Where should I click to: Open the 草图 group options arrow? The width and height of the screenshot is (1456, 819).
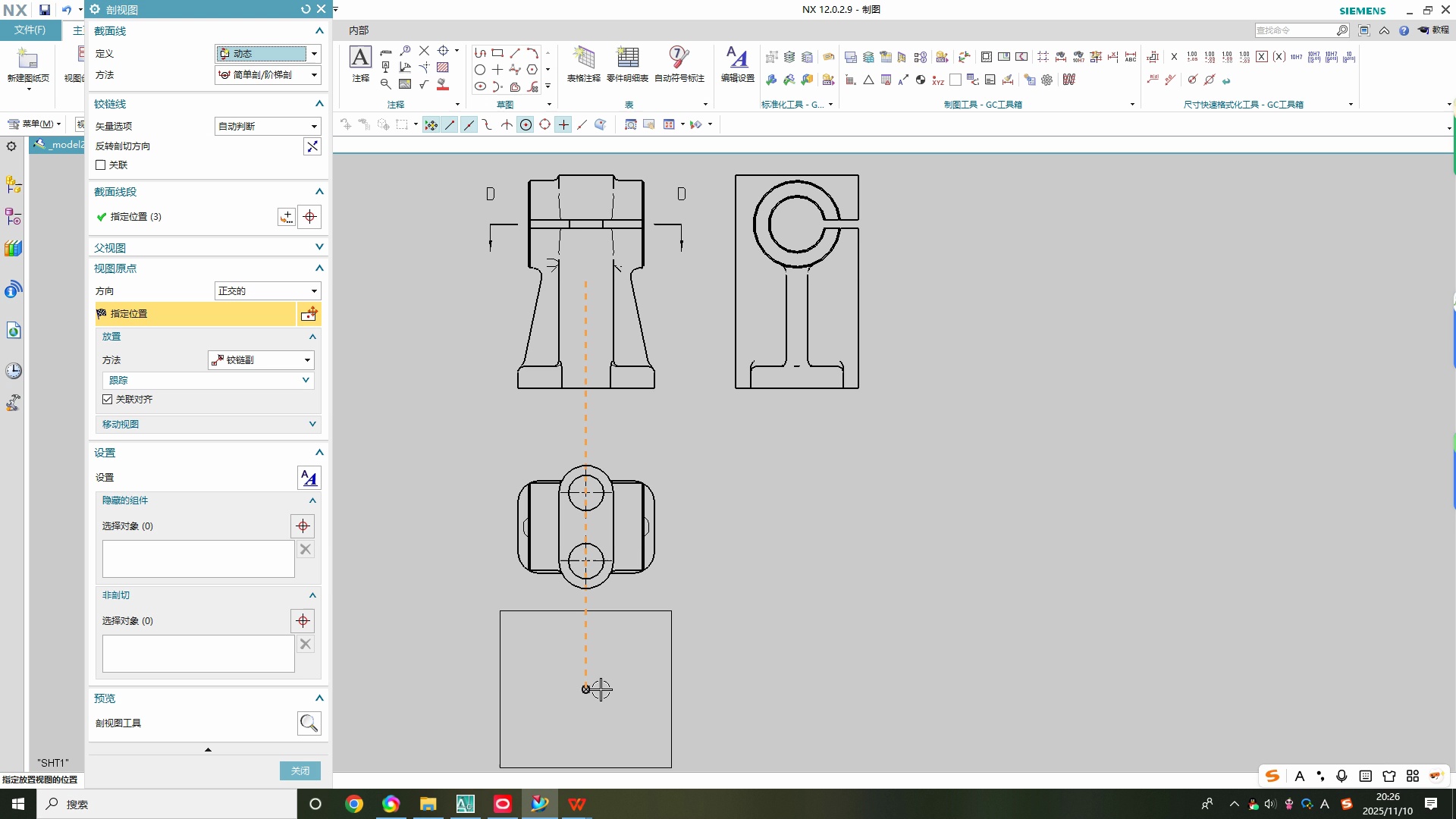coord(549,105)
